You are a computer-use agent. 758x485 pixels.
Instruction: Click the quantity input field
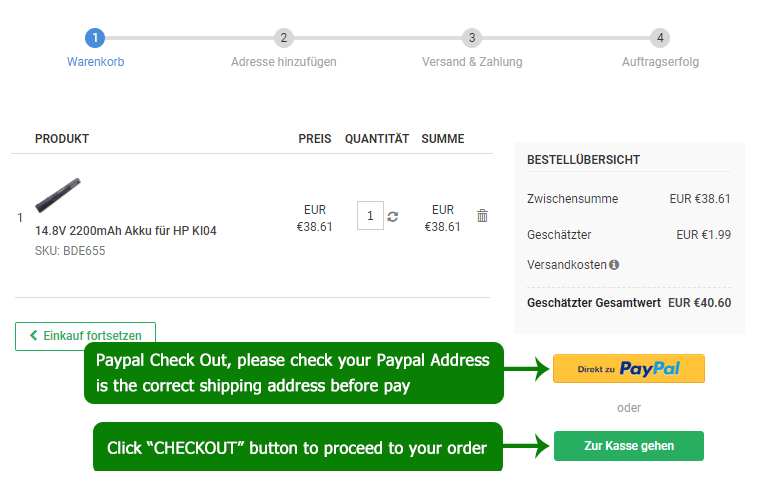tap(370, 216)
